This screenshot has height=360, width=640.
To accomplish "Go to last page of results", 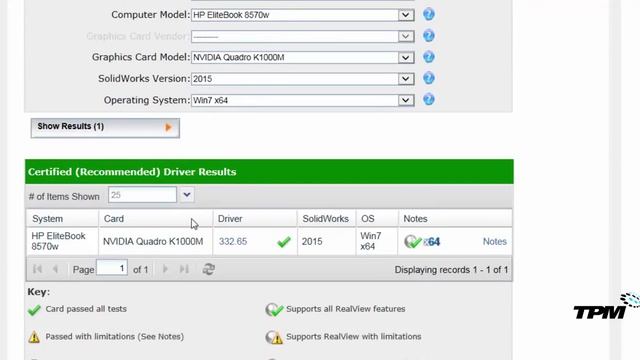I will click(x=184, y=269).
